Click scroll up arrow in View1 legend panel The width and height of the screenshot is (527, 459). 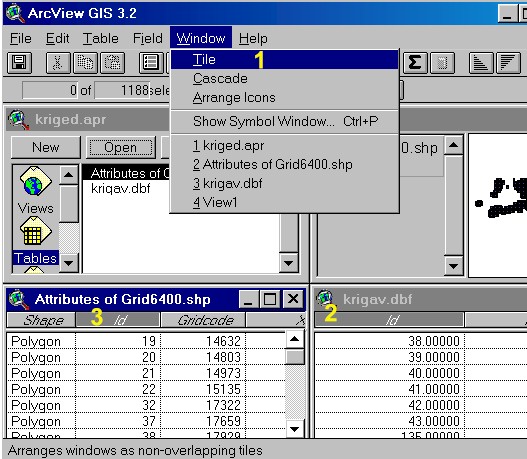454,145
